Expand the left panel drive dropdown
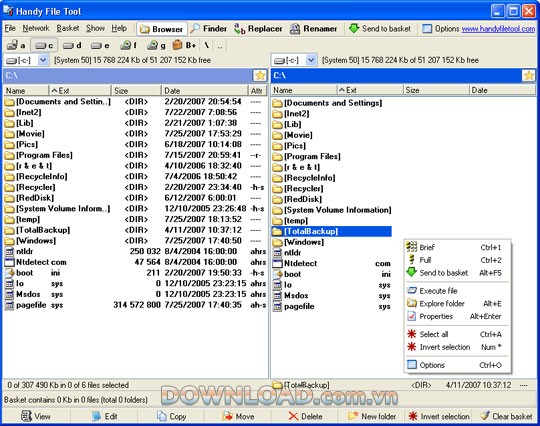 [x=43, y=60]
